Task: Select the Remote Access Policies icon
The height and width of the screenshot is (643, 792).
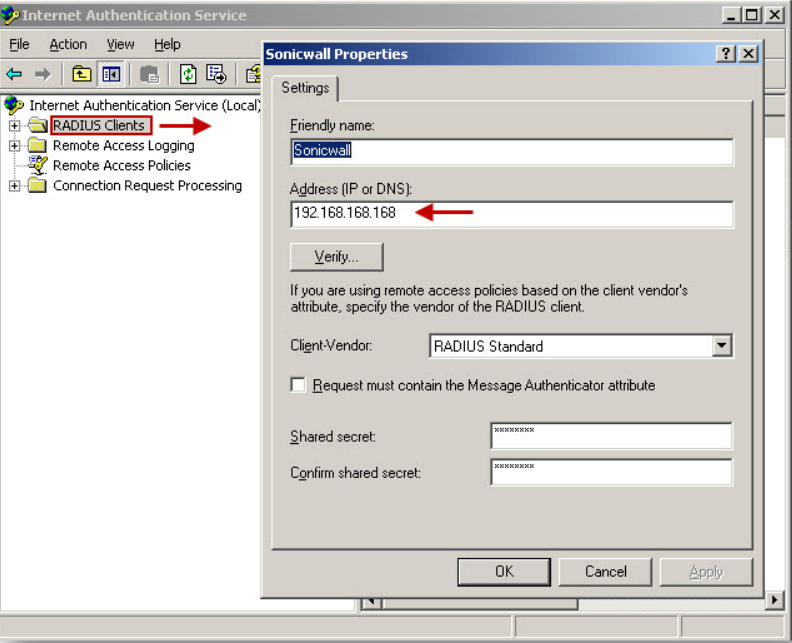Action: click(x=38, y=166)
